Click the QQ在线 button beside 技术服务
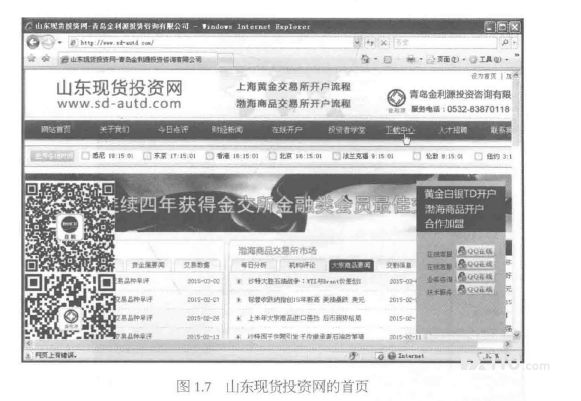The width and height of the screenshot is (581, 401). tap(475, 289)
